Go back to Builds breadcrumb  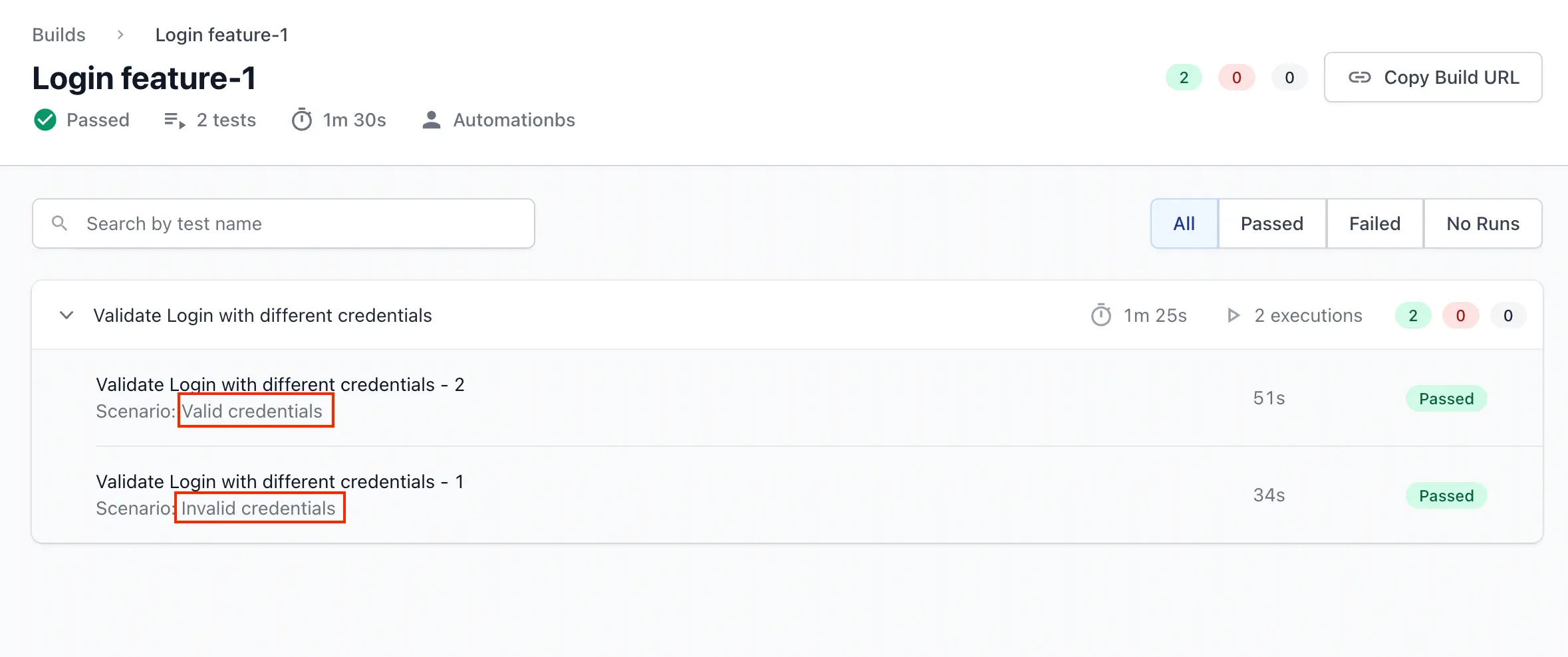[x=59, y=35]
